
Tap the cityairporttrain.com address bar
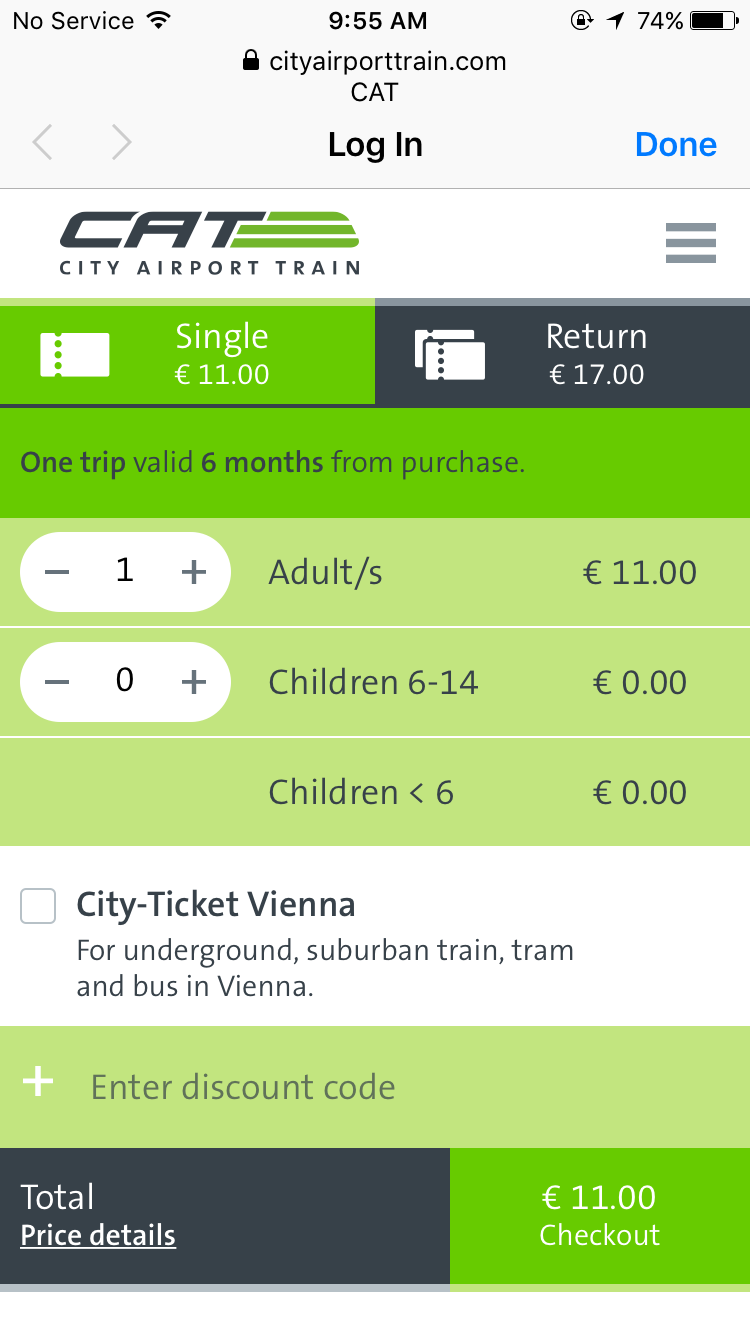pyautogui.click(x=375, y=62)
